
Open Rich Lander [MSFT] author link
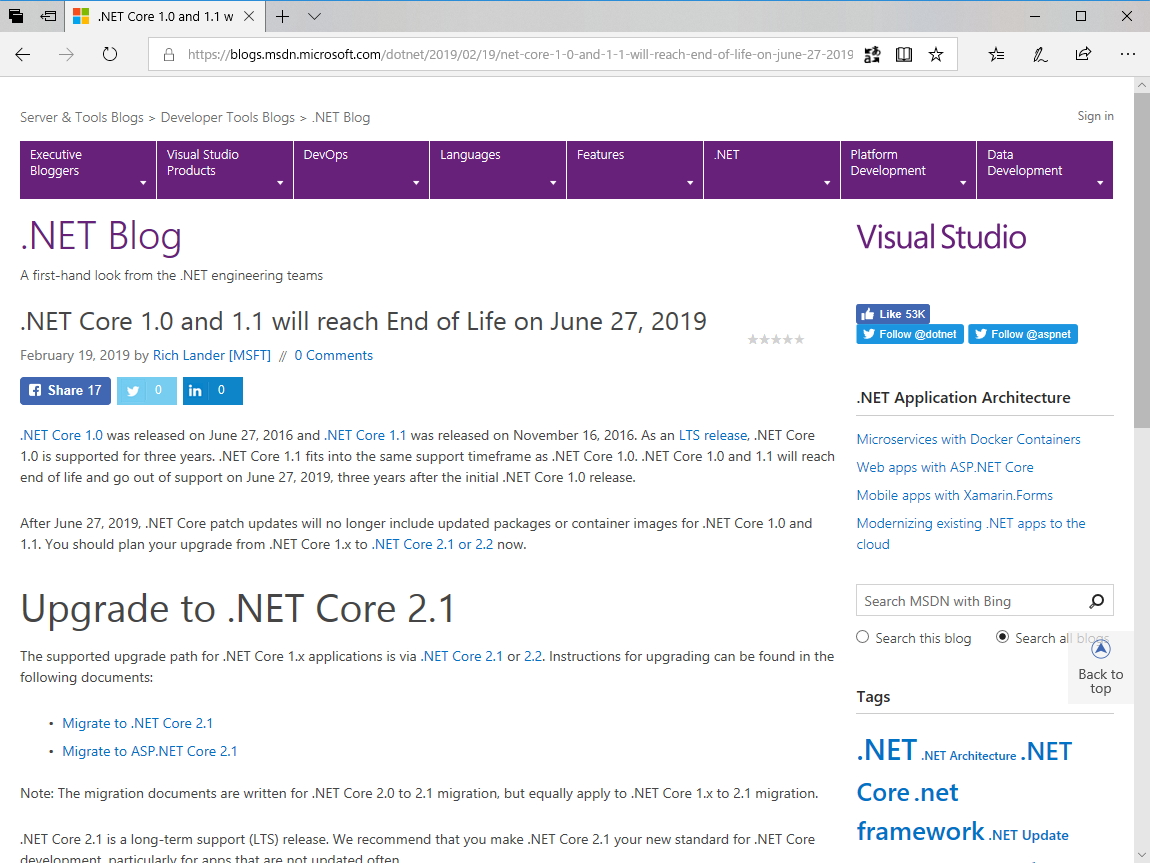pos(211,356)
